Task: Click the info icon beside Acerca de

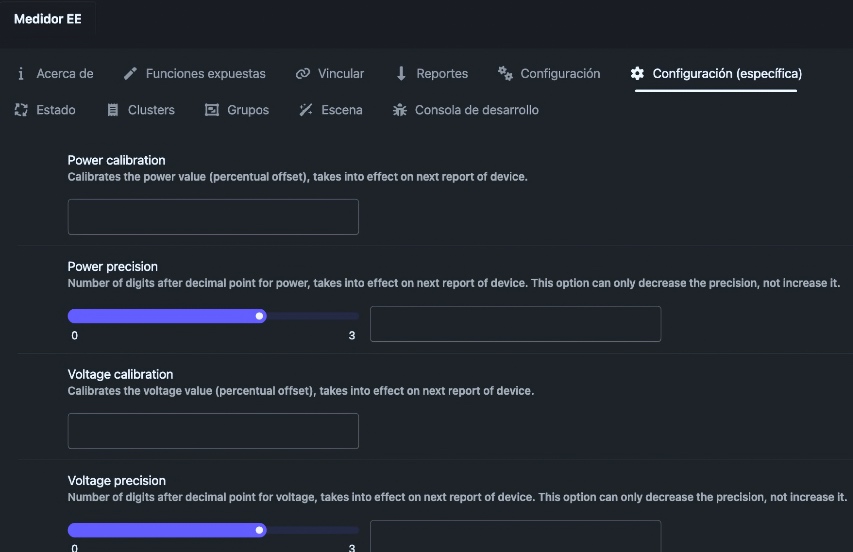Action: 21,73
